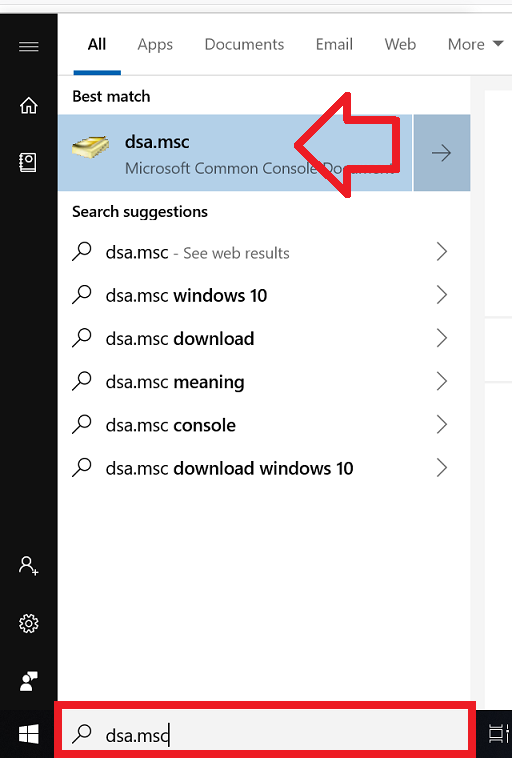Expand the More filter dropdown
The height and width of the screenshot is (758, 512).
click(x=475, y=44)
